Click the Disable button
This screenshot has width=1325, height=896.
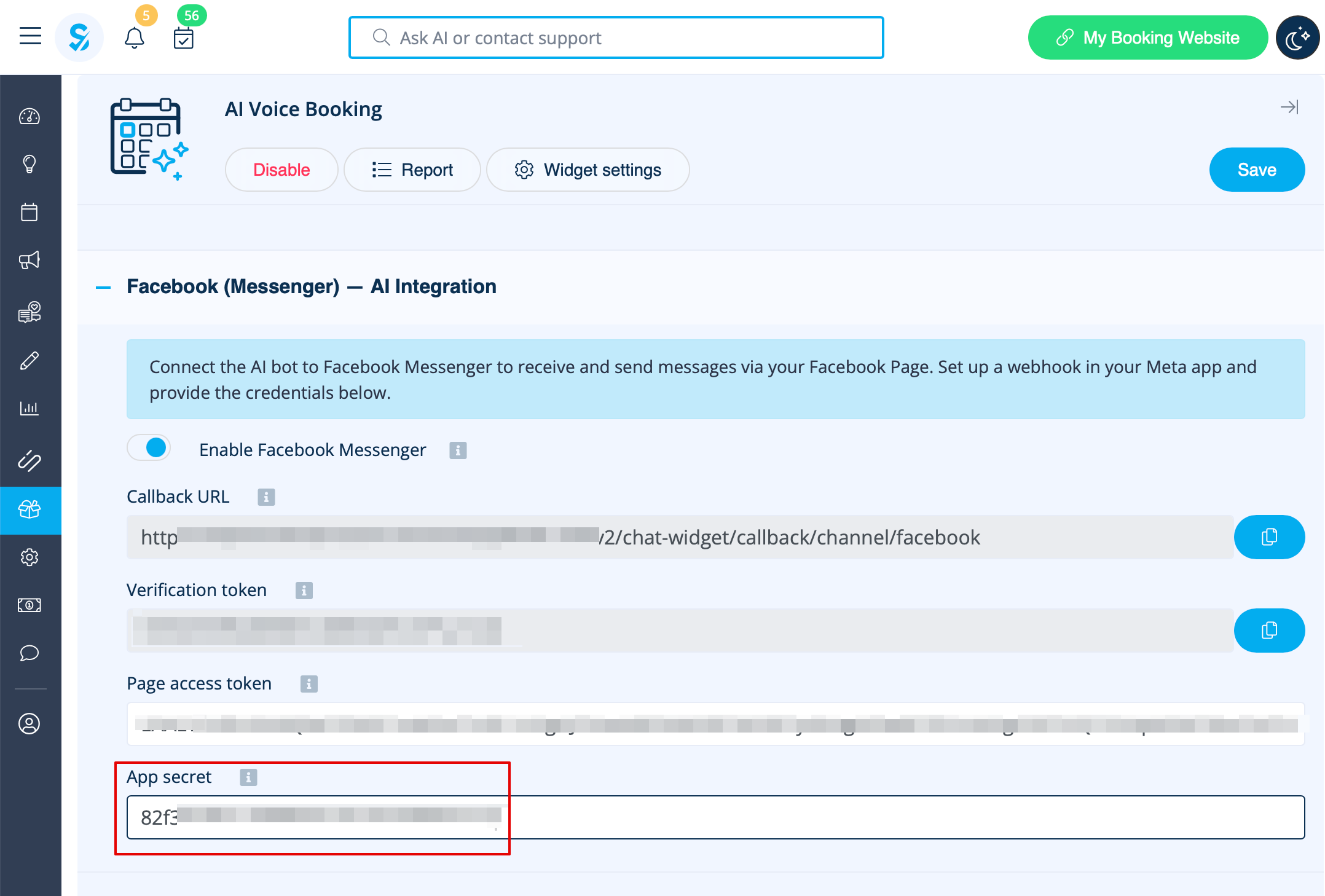point(281,170)
